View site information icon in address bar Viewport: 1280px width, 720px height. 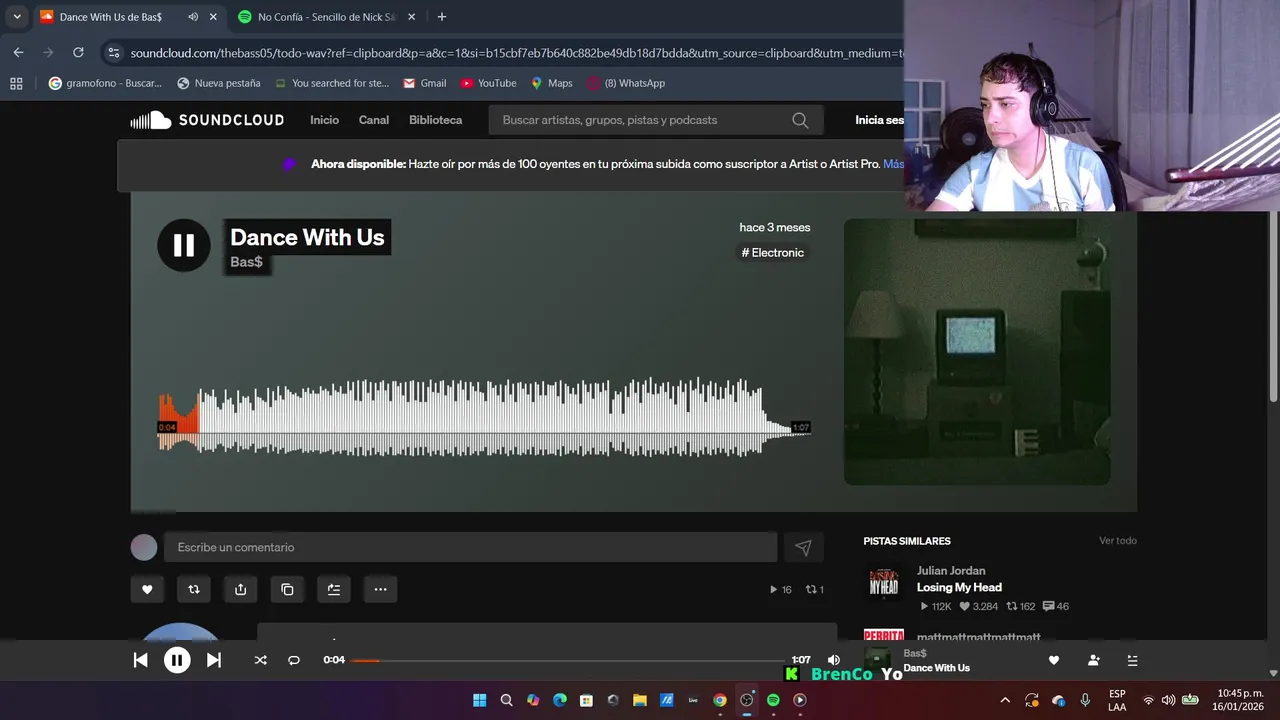tap(113, 52)
